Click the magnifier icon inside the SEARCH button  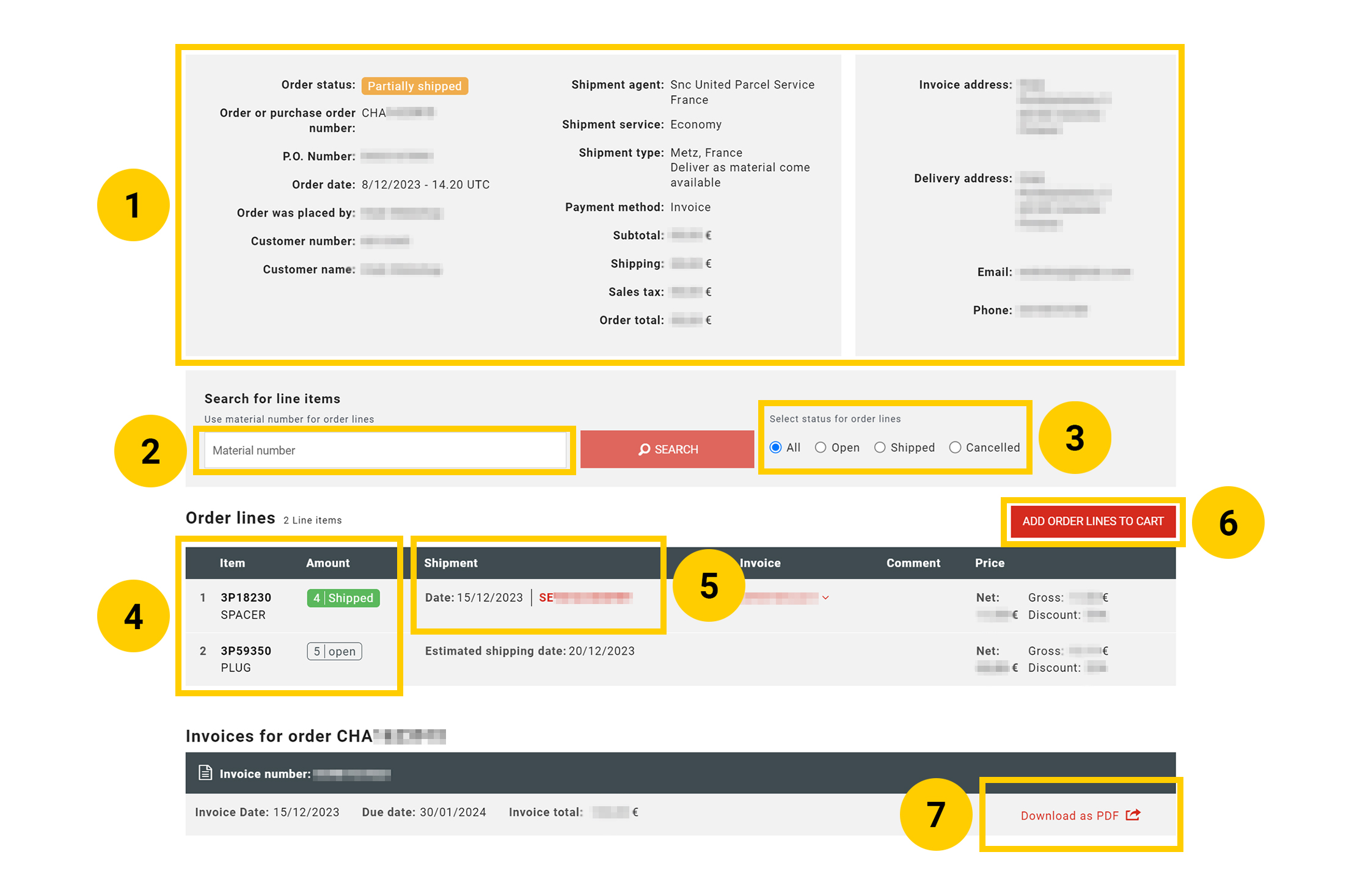click(645, 450)
